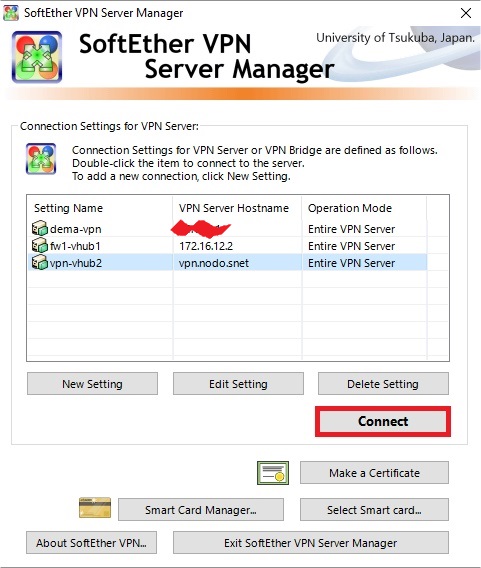This screenshot has width=481, height=568.
Task: Click the connection settings group icon
Action: pos(41,159)
